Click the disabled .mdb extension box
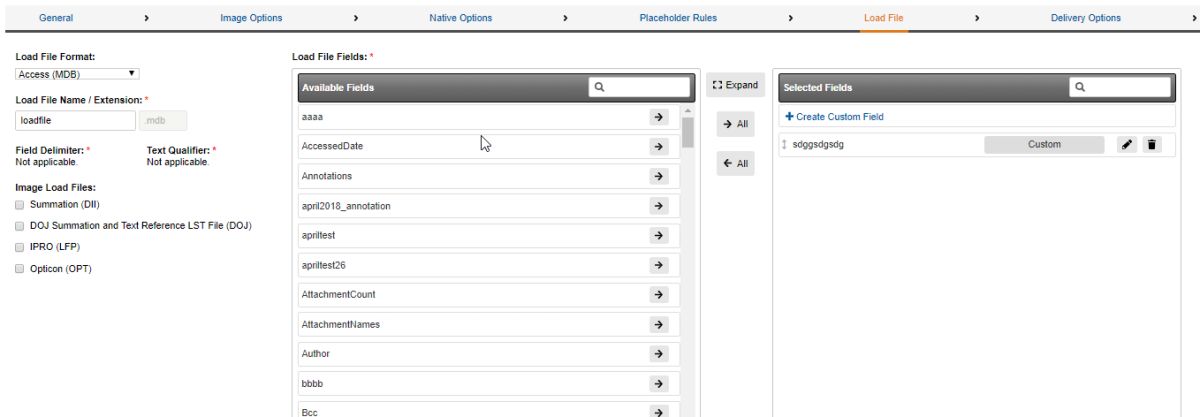The width and height of the screenshot is (1200, 417). 163,120
